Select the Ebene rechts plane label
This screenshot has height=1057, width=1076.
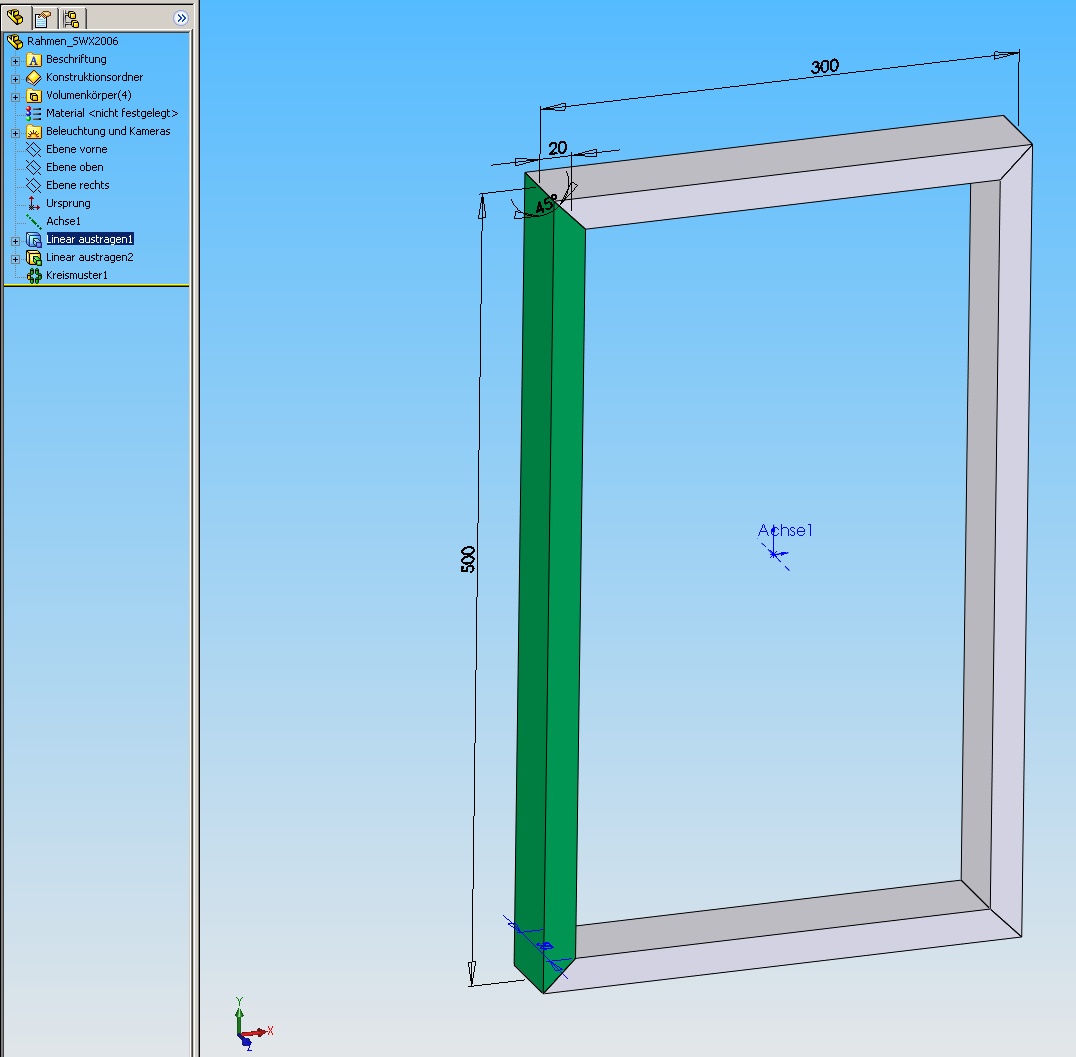(x=78, y=185)
